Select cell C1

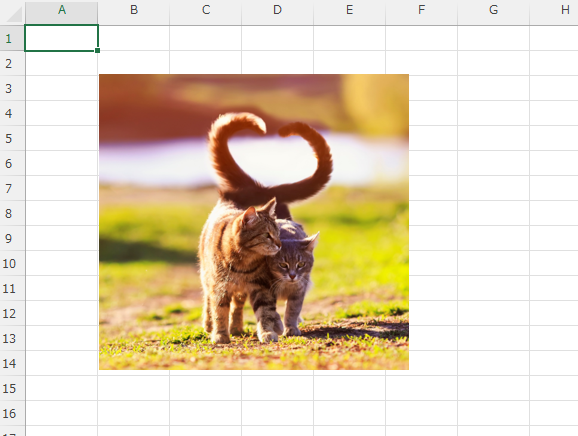[206, 38]
